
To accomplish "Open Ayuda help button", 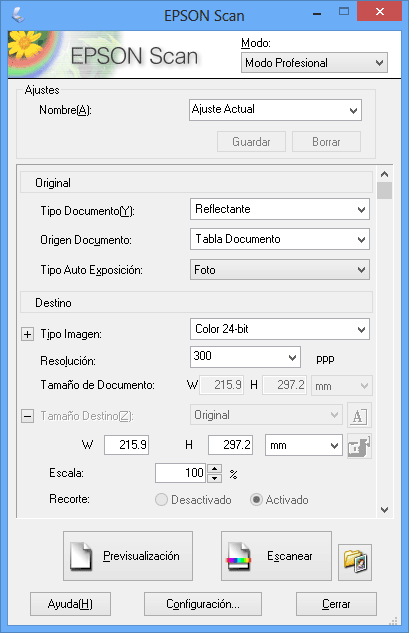I will [70, 604].
